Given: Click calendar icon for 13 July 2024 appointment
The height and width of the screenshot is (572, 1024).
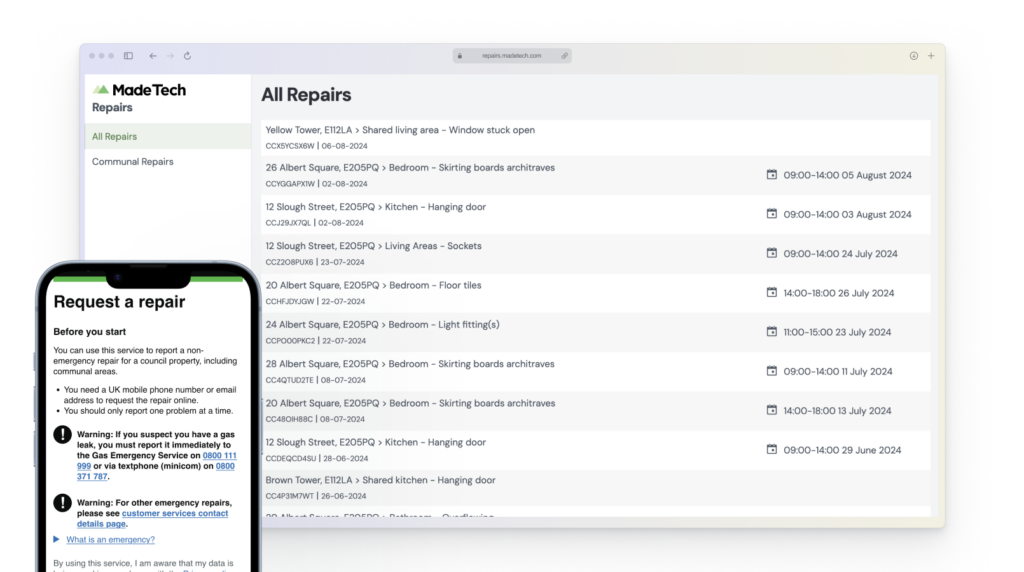Looking at the screenshot, I should (x=772, y=410).
